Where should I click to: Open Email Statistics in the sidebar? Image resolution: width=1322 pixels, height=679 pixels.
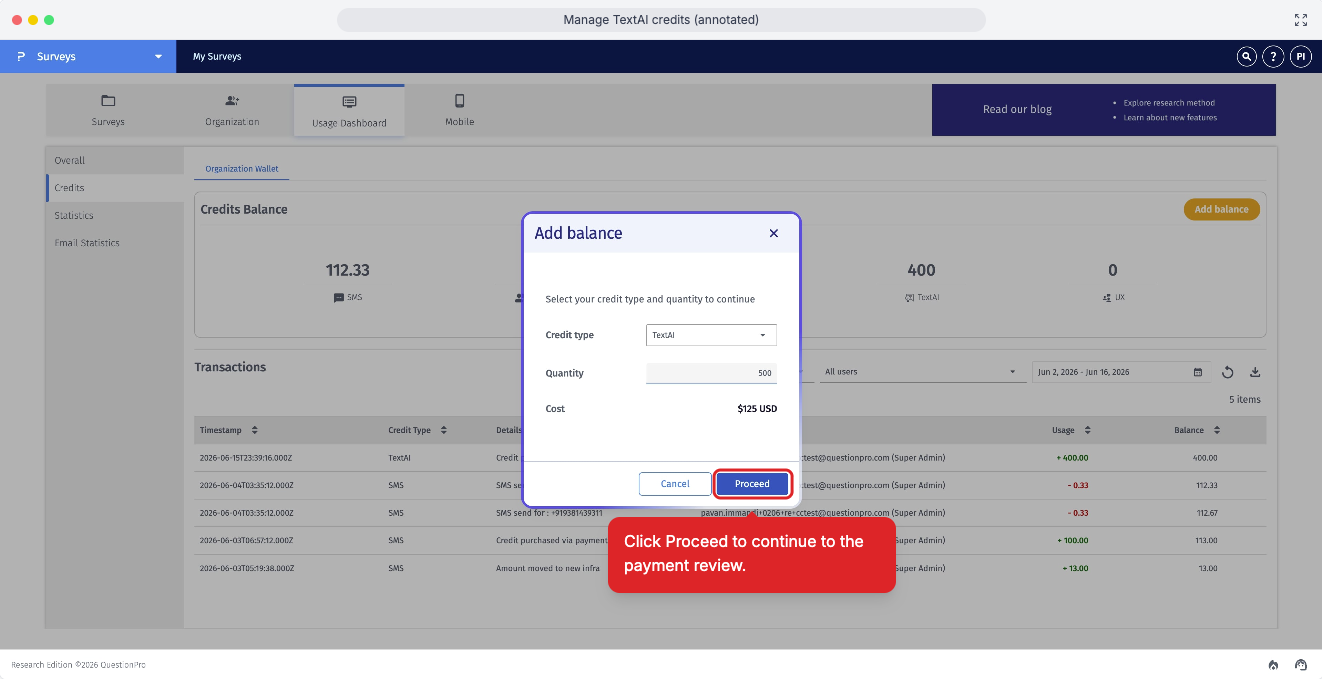(115, 243)
